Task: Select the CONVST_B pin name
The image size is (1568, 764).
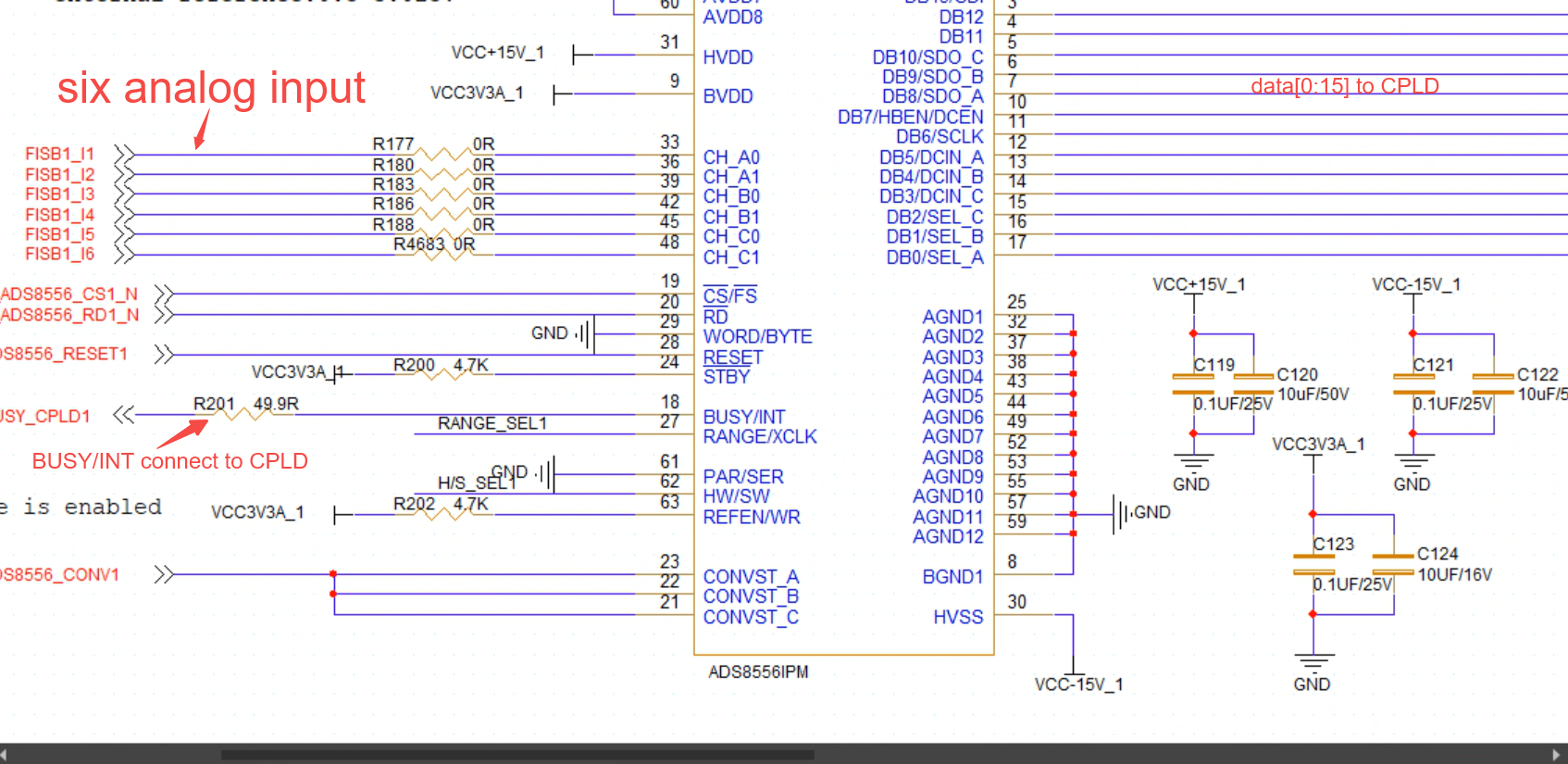Action: coord(751,596)
